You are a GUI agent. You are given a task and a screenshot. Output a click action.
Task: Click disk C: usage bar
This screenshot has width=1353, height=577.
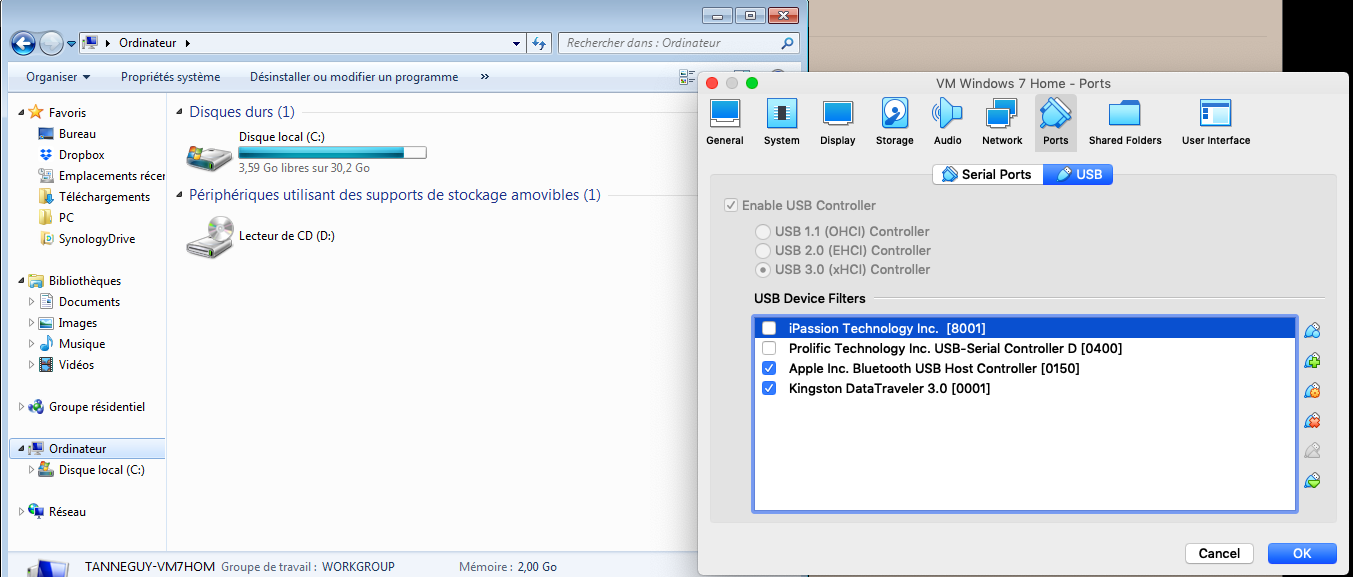332,153
